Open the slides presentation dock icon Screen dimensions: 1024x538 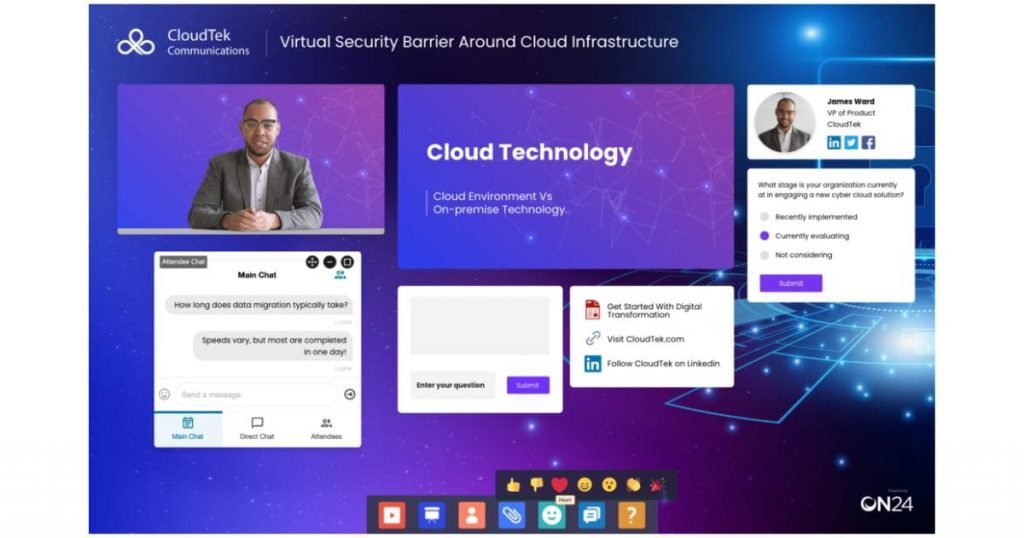(432, 514)
